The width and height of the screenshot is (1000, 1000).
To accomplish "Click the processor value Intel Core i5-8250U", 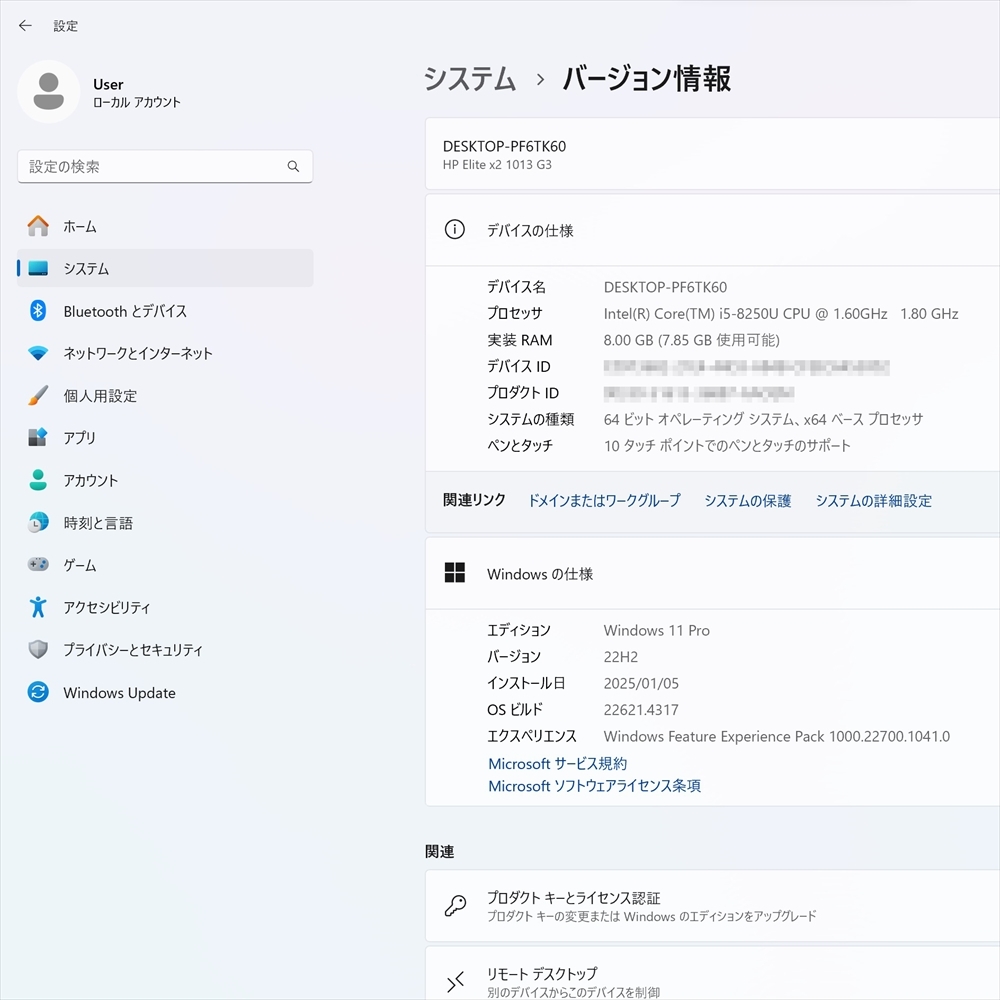I will pyautogui.click(x=781, y=314).
